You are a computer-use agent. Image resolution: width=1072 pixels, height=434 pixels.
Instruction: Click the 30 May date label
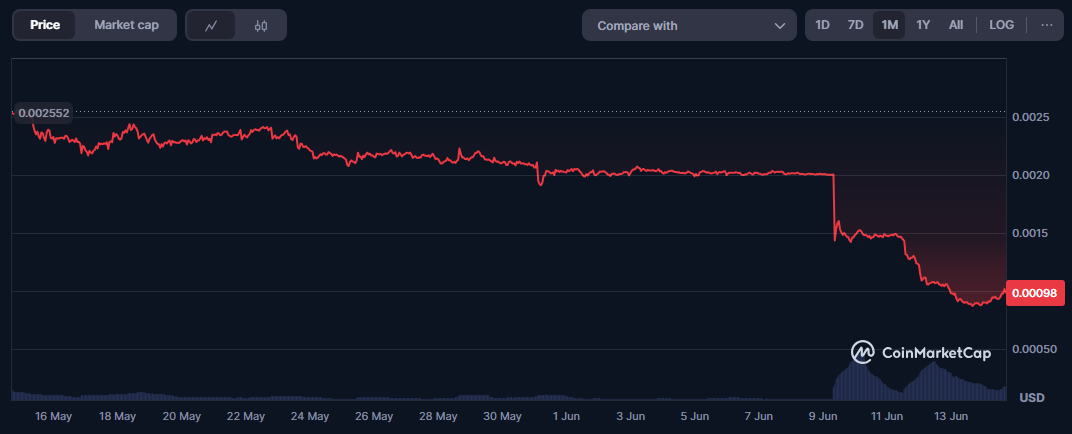pos(502,416)
